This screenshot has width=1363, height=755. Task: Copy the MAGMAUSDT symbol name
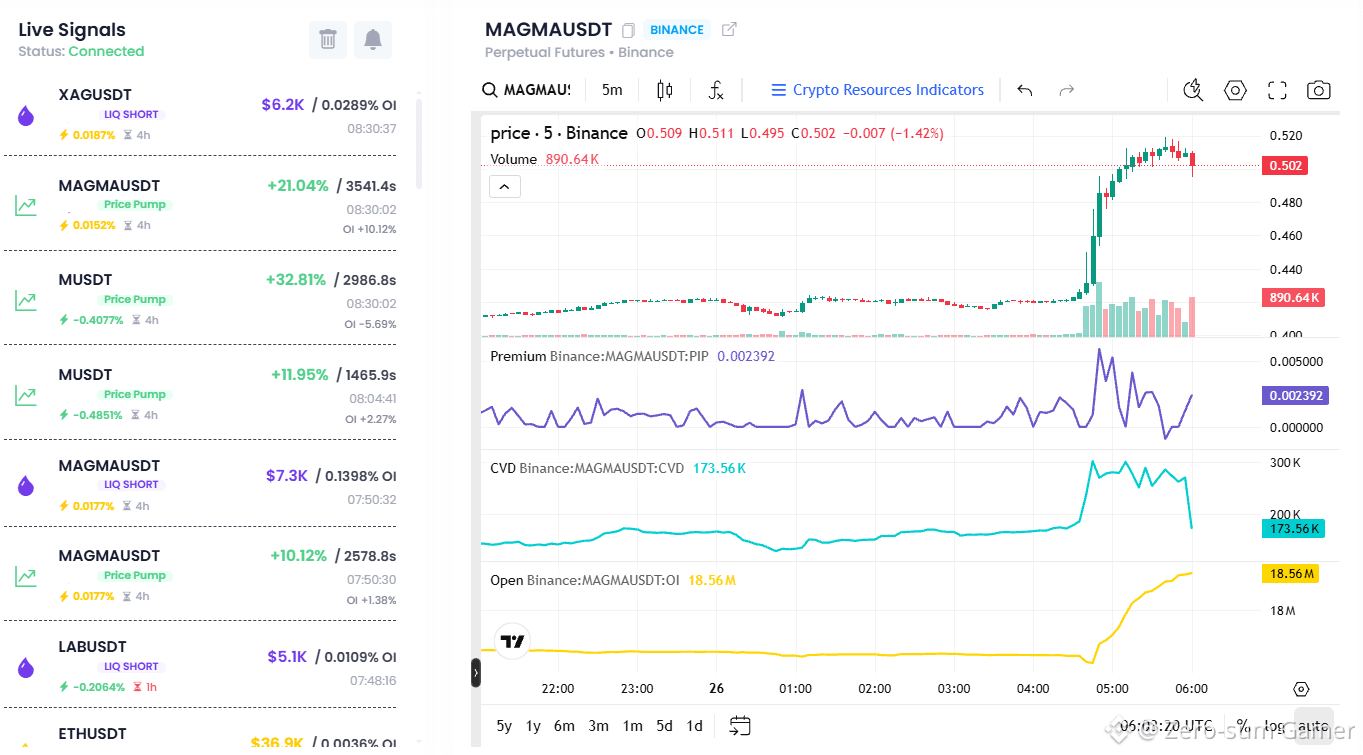(628, 30)
